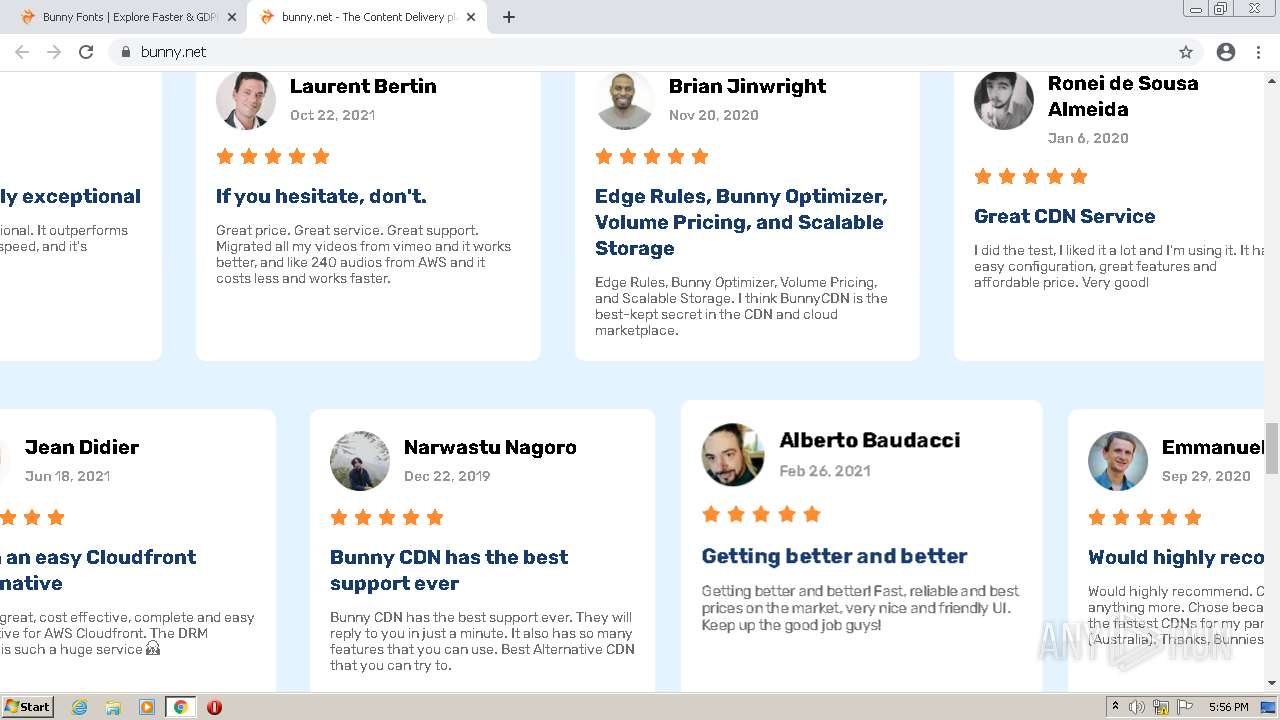The width and height of the screenshot is (1280, 720).
Task: Click Alberto Baudacci's profile photo
Action: 733,455
